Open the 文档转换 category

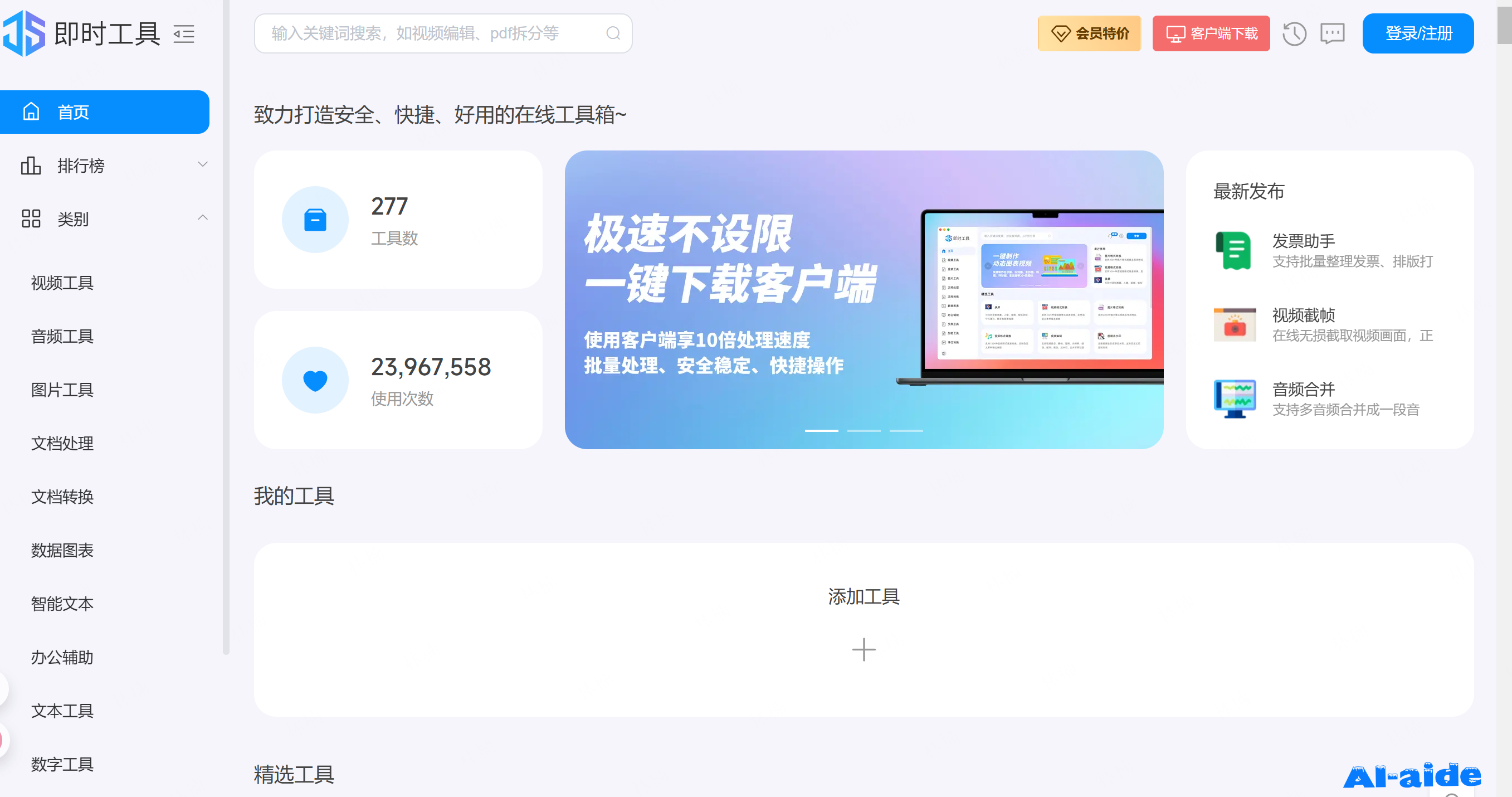point(62,497)
